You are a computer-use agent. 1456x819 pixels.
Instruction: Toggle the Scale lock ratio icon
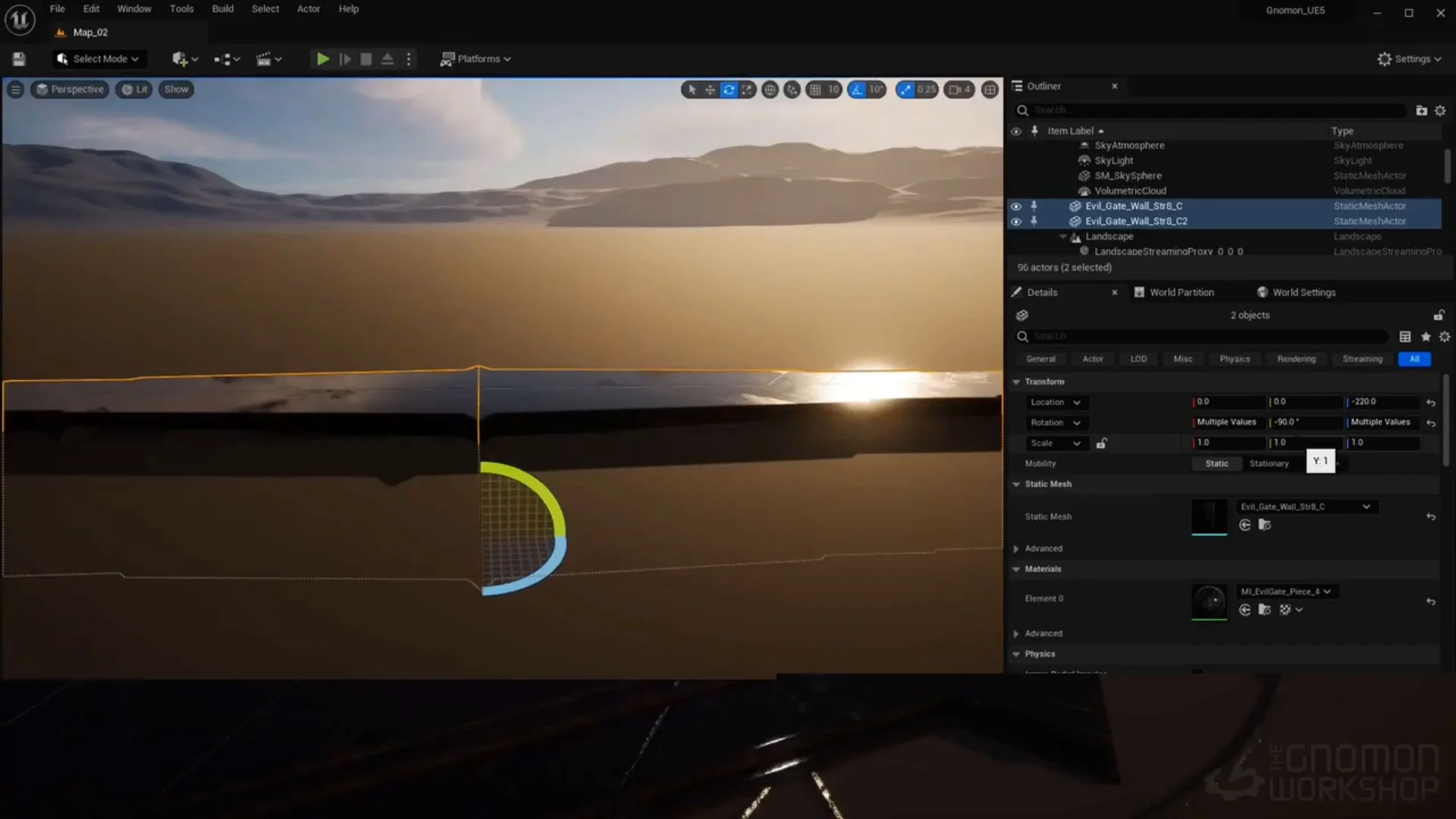coord(1101,444)
